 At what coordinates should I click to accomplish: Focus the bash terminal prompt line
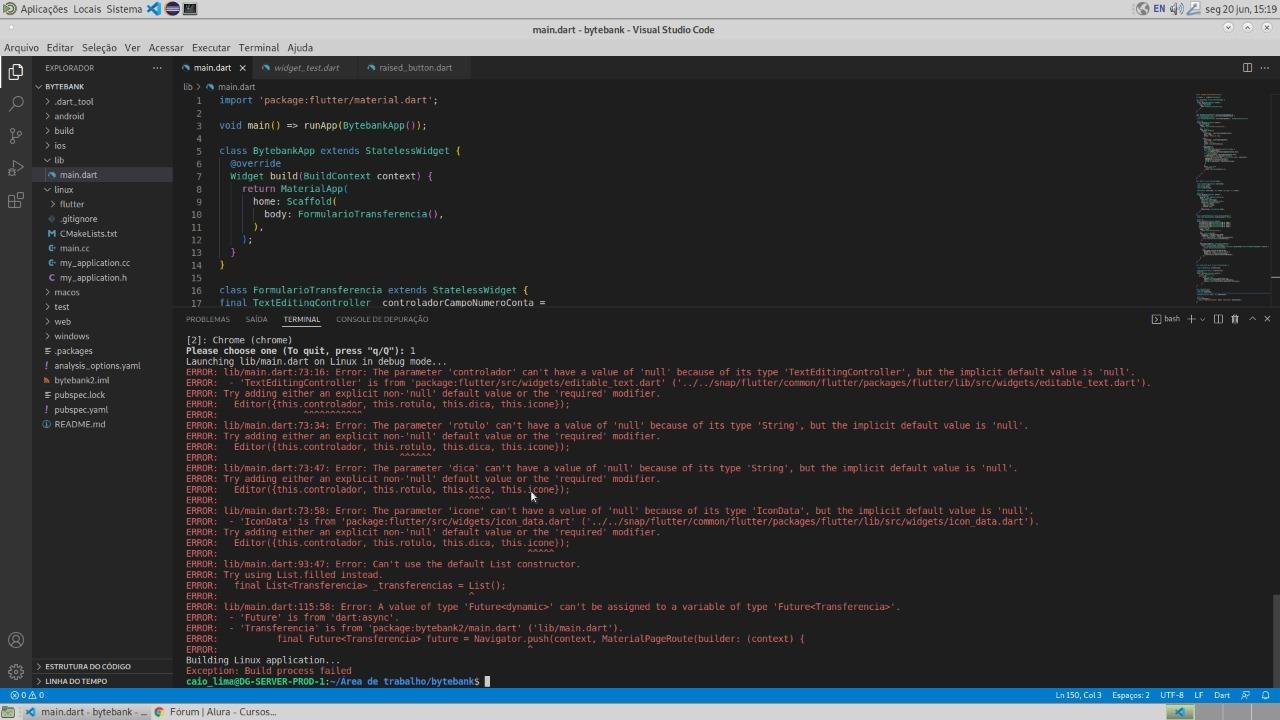pos(336,681)
